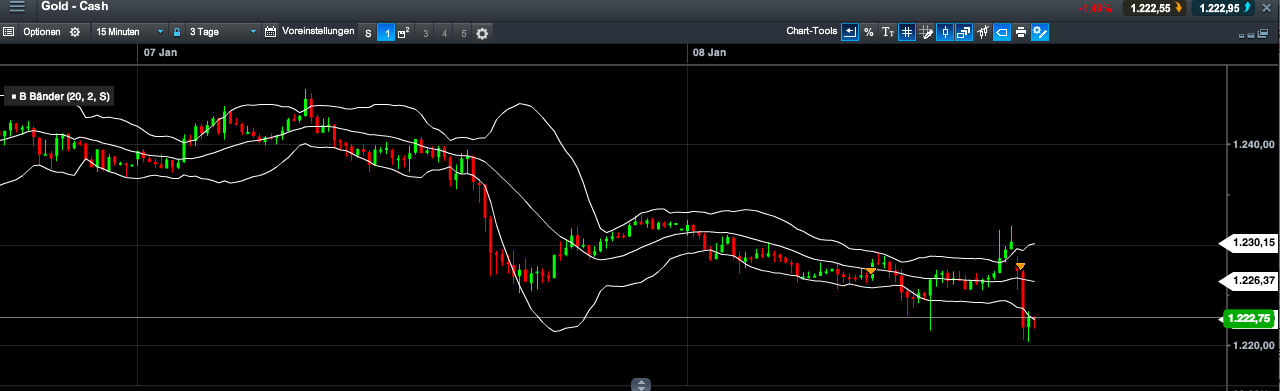The width and height of the screenshot is (1280, 391).
Task: Click the Gold - Cash title
Action: tap(75, 6)
